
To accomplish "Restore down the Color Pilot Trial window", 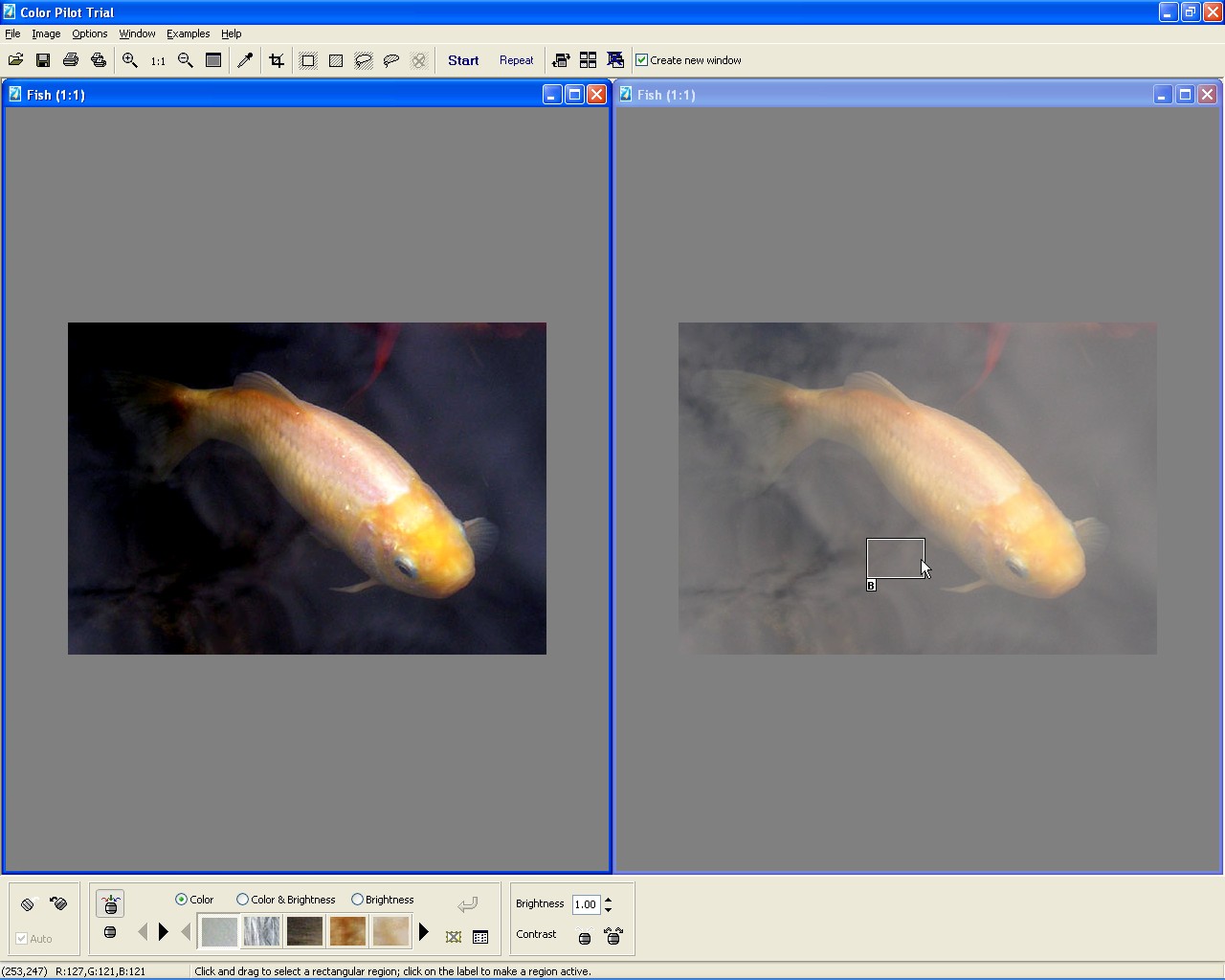I will pos(1190,11).
